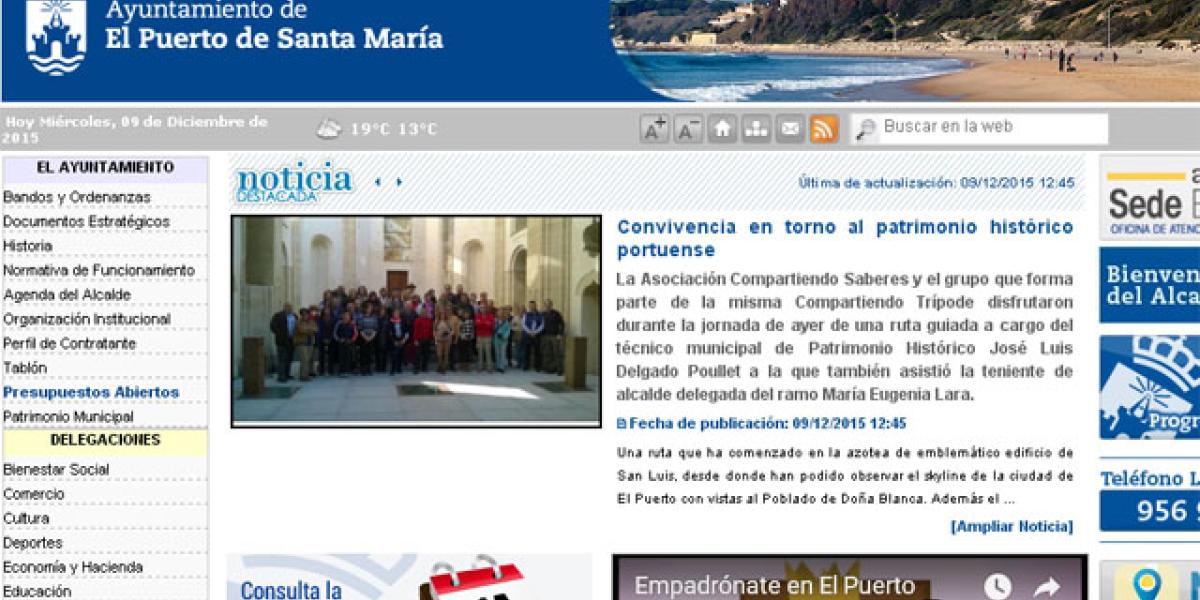Image resolution: width=1200 pixels, height=600 pixels.
Task: Open the group photo news thumbnail
Action: point(416,321)
